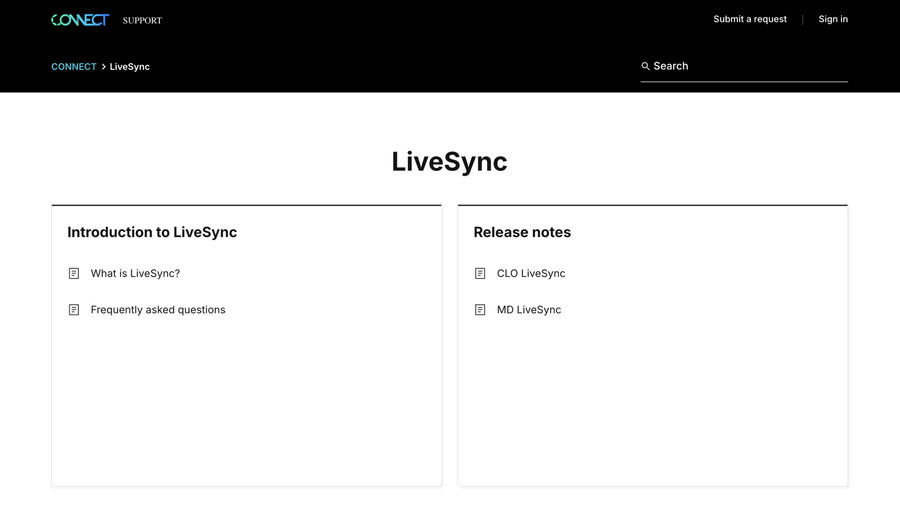Click document icon beside CLO LiveSync
The image size is (900, 506).
point(480,274)
